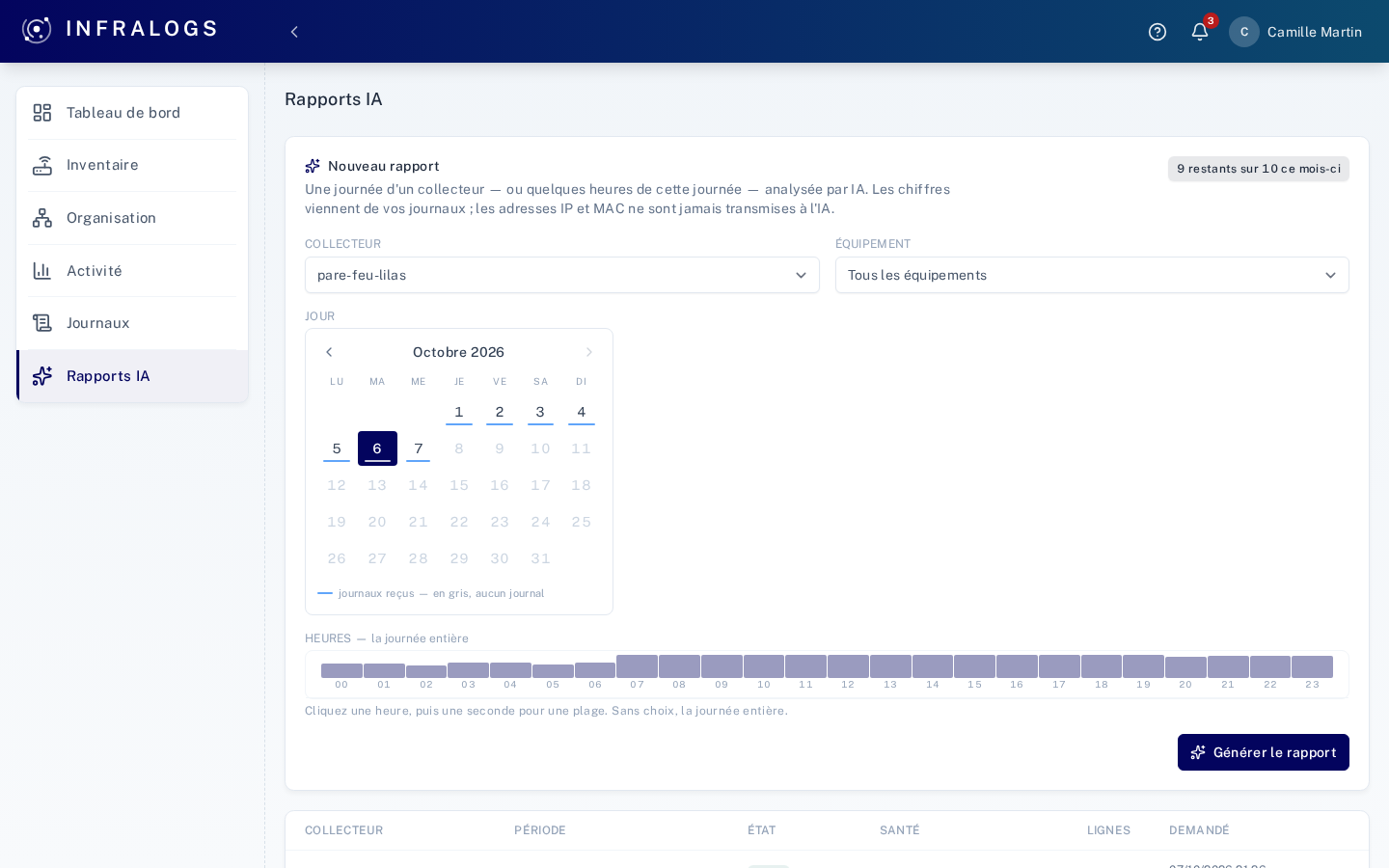Click selected day 6 in calendar

click(377, 448)
